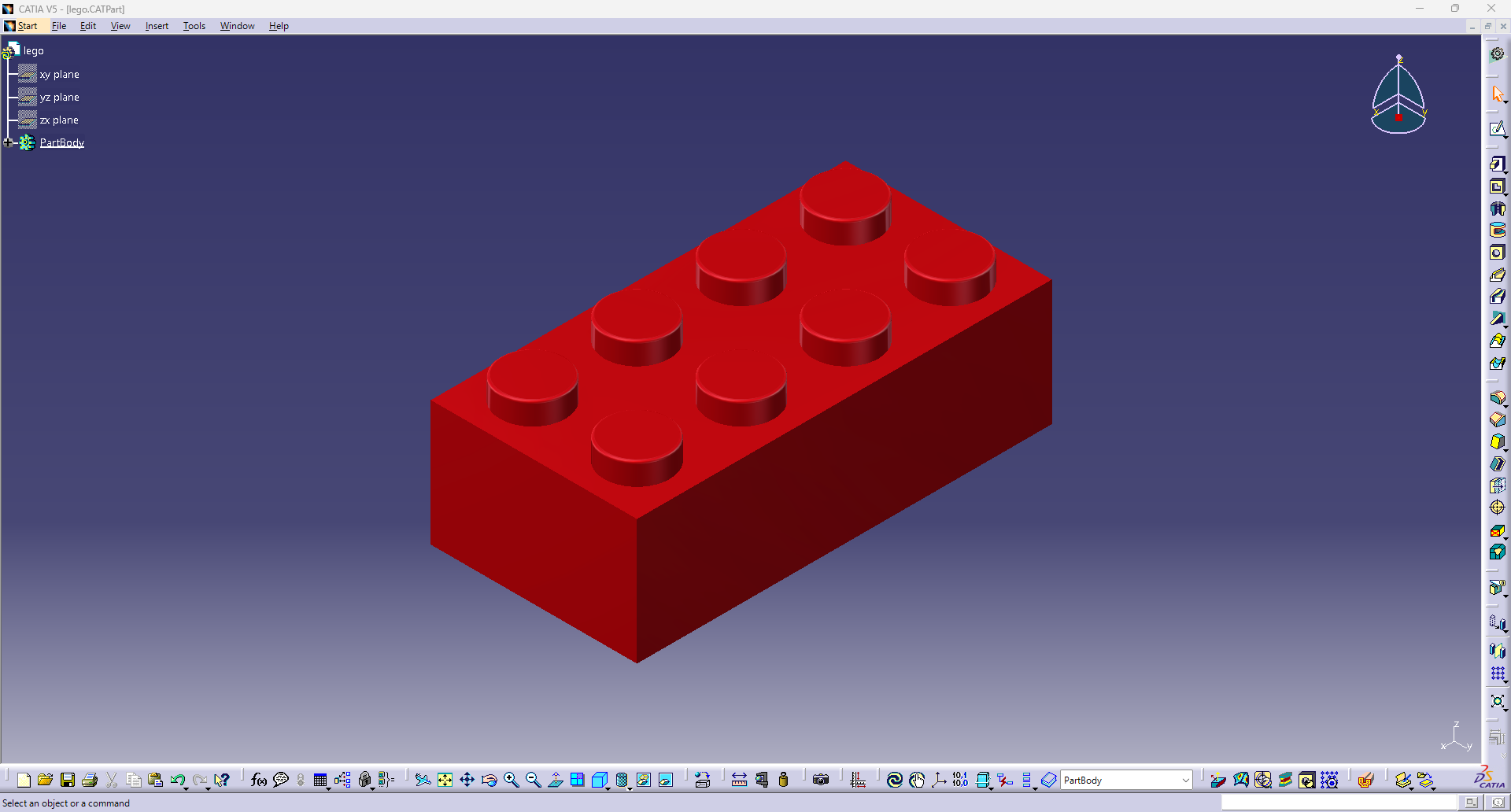Open the workbench gear icon
The width and height of the screenshot is (1511, 812).
coord(1497,54)
